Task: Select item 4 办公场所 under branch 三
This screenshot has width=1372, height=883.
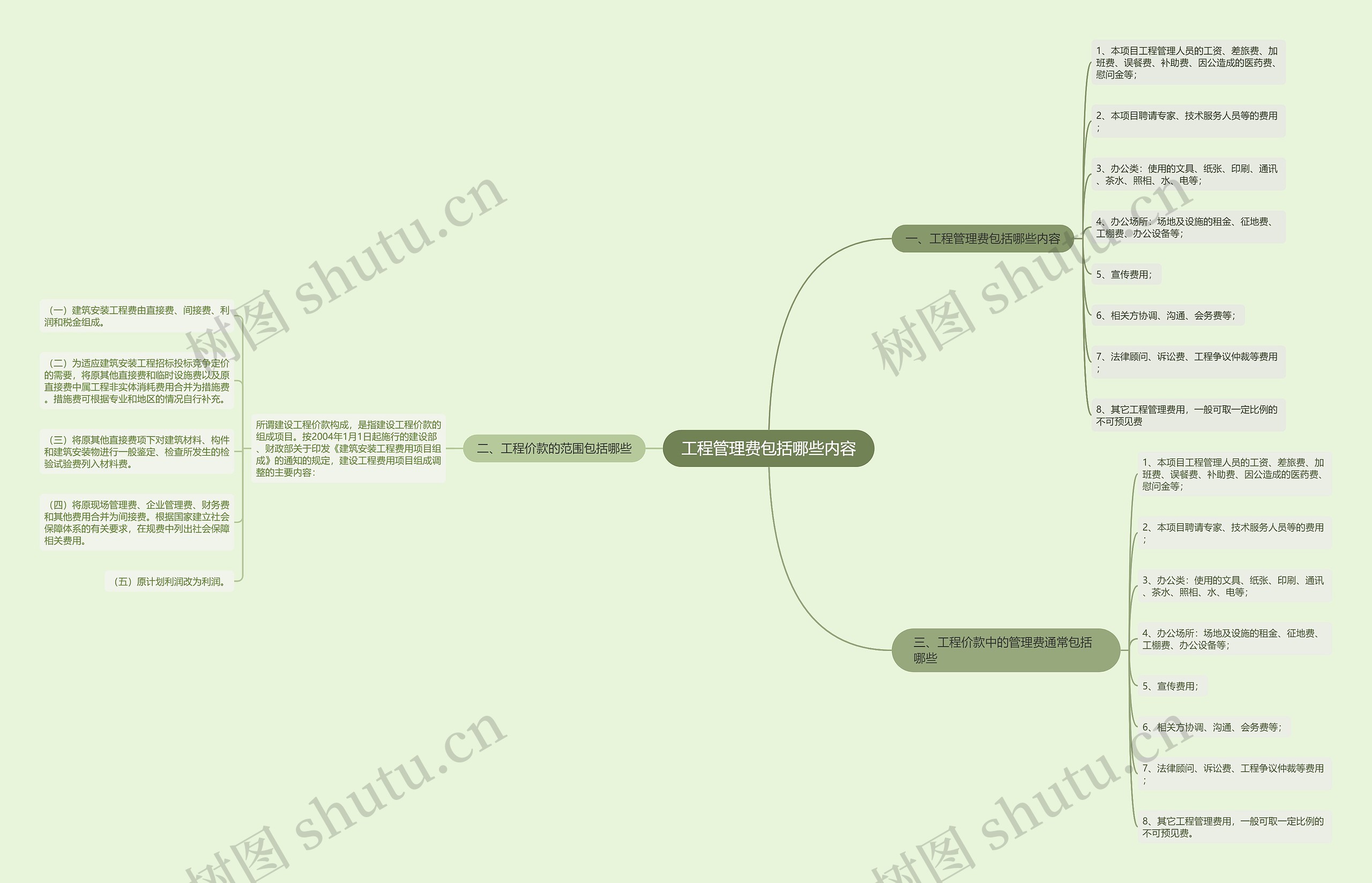Action: click(x=1234, y=639)
